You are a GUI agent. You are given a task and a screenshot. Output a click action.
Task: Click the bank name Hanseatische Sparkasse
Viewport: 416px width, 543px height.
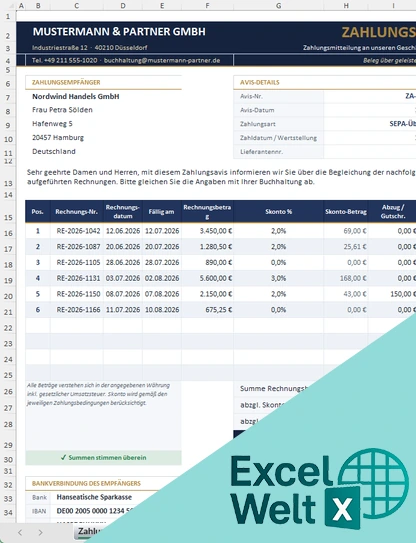[x=94, y=497]
